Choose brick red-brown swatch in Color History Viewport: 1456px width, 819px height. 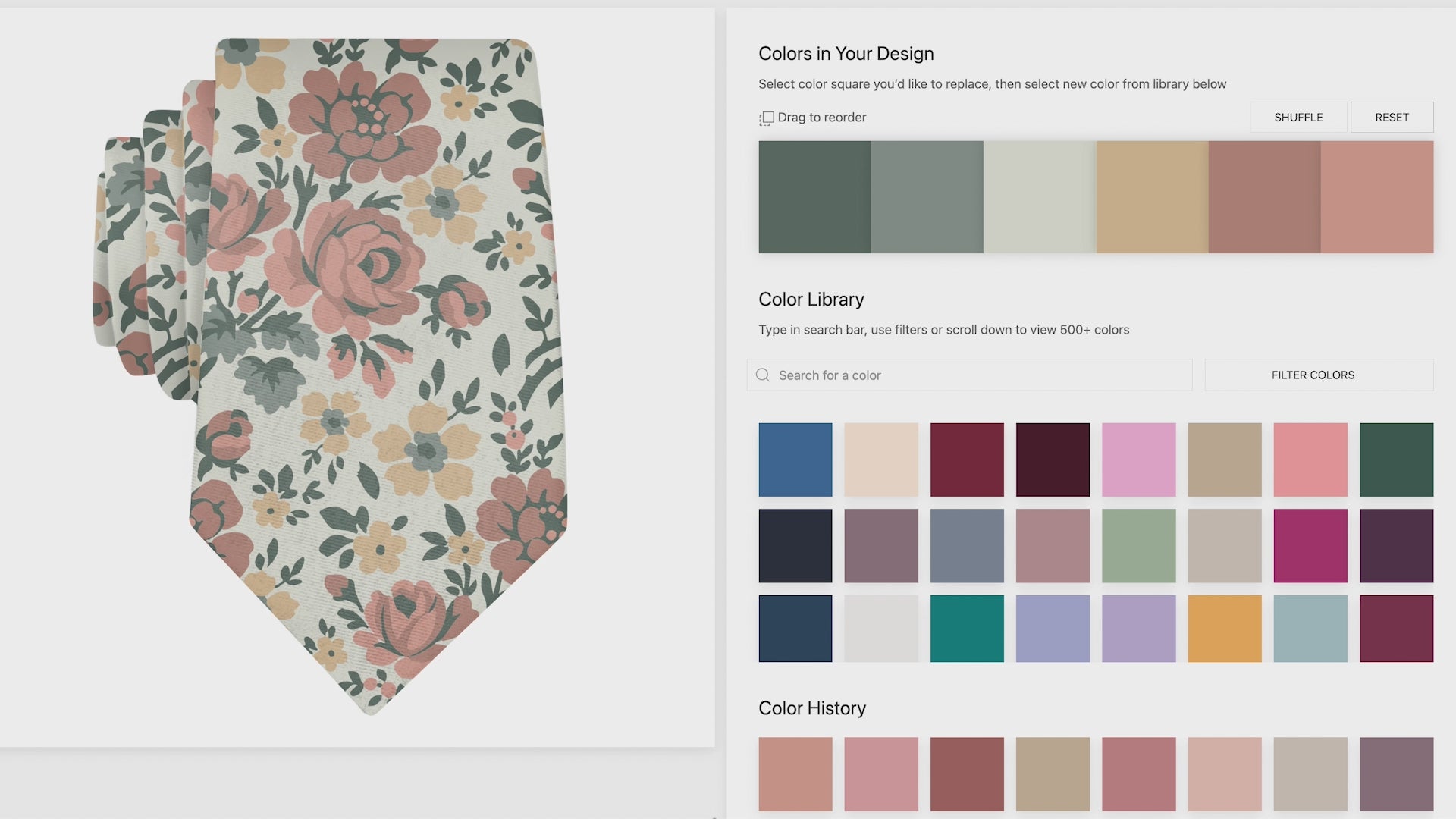pos(967,774)
